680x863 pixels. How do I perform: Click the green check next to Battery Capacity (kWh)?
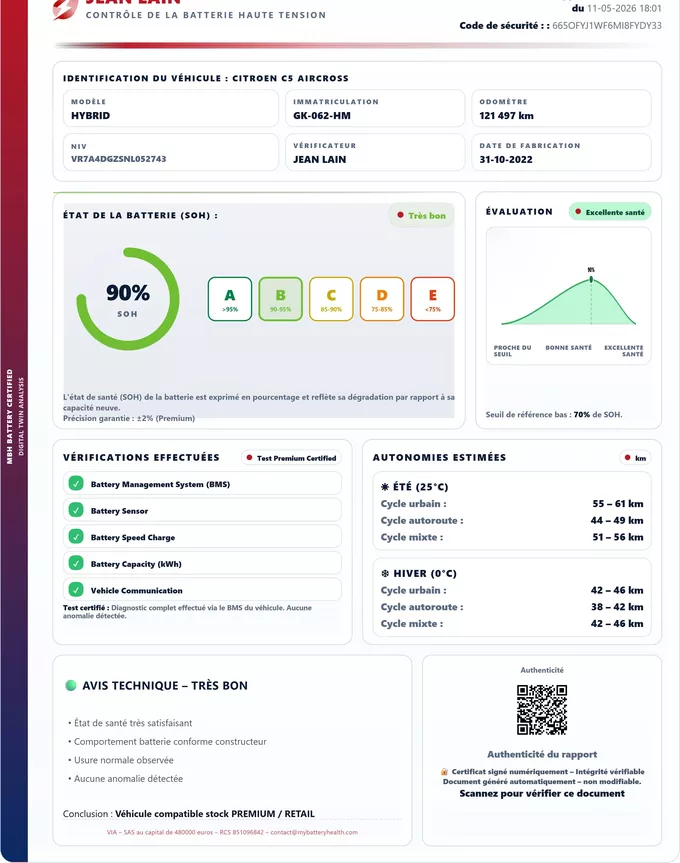[x=76, y=563]
